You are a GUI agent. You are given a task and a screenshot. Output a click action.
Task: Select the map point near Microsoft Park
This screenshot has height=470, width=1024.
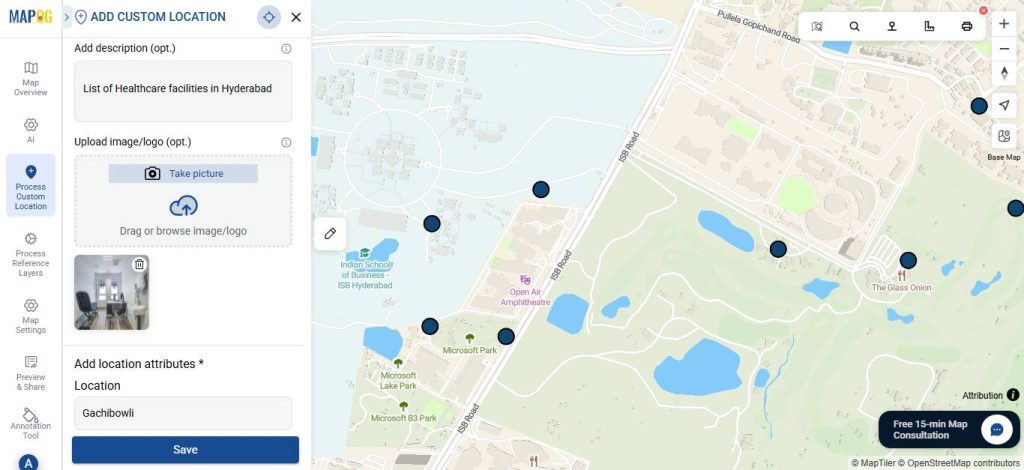[x=506, y=337]
